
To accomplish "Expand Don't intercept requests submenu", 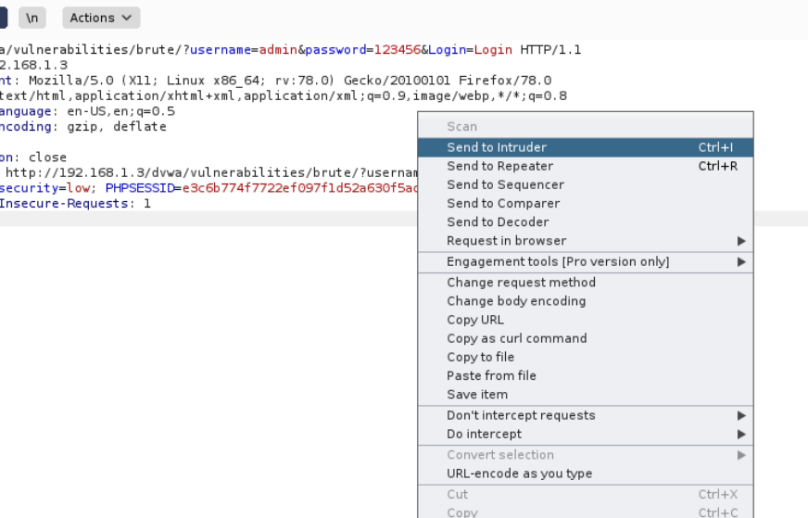I will pyautogui.click(x=521, y=415).
